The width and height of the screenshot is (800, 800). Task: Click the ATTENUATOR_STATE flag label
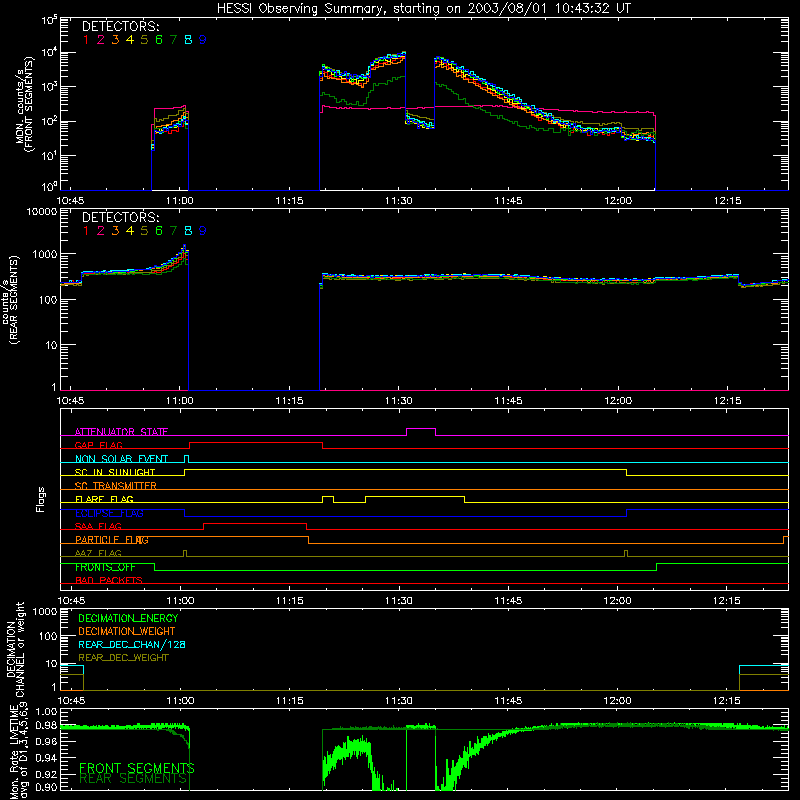click(x=121, y=432)
